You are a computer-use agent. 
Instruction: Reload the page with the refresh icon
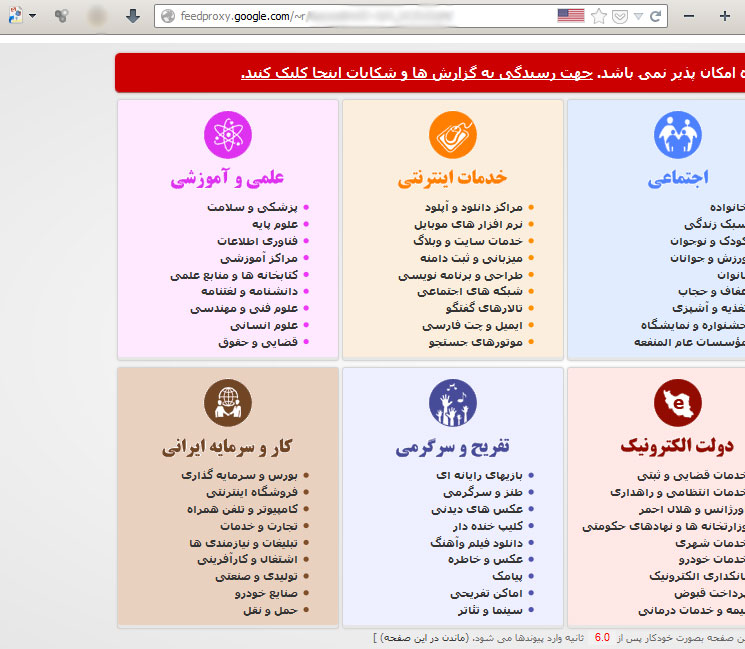[x=656, y=17]
